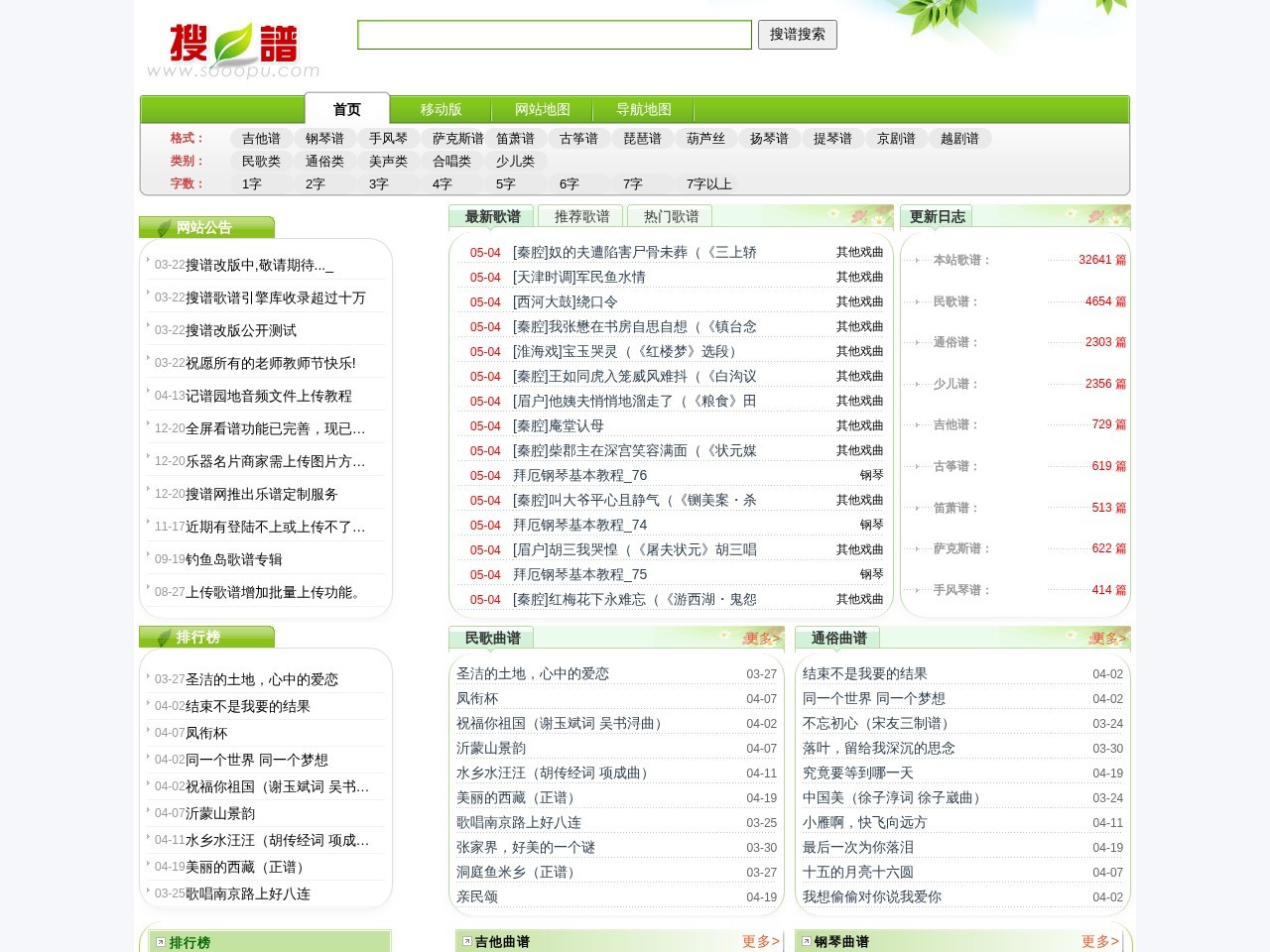Open score [西河大鼓]绕口令
Viewport: 1270px width, 952px height.
(x=566, y=302)
